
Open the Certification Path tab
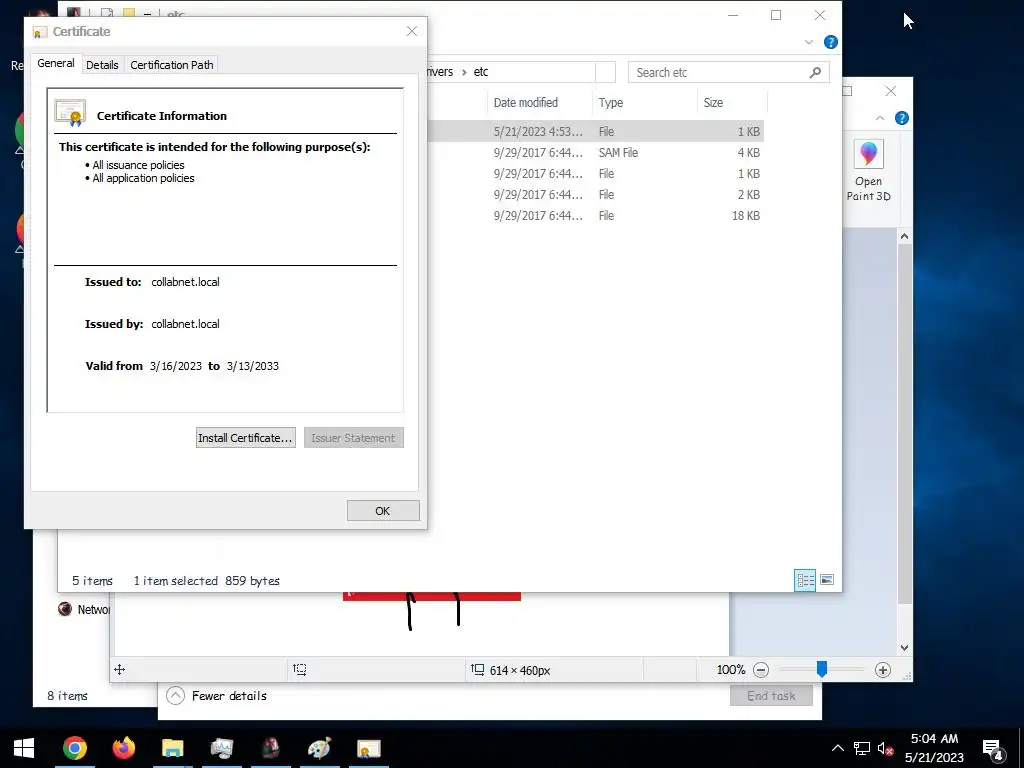[172, 65]
